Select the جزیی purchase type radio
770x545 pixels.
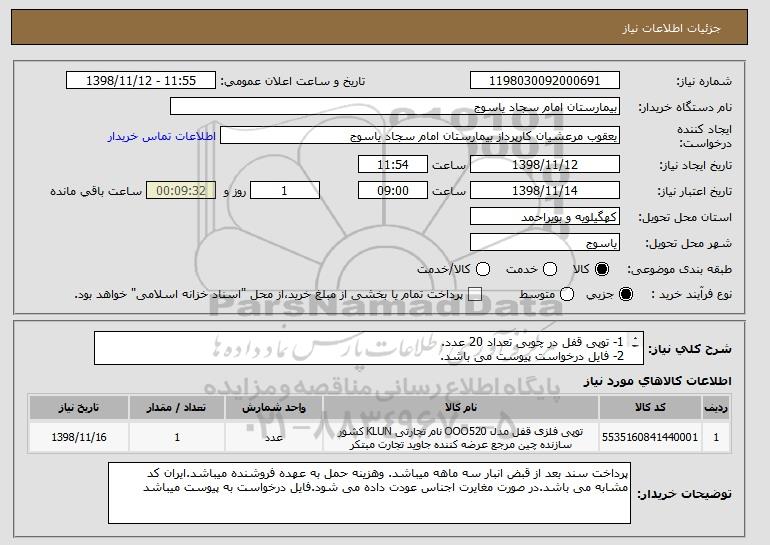tap(626, 294)
